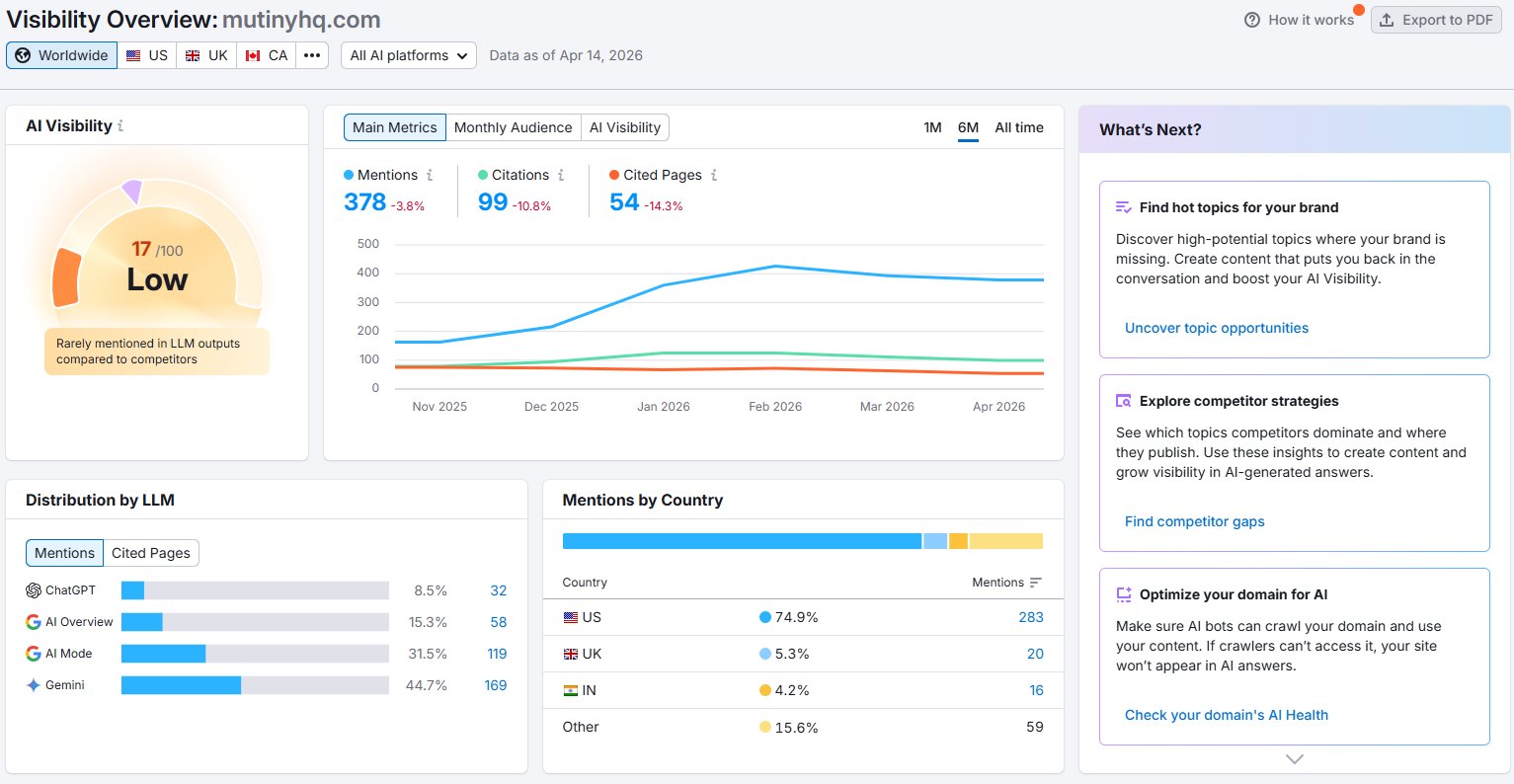Toggle the blue Mentions legend dot
The height and width of the screenshot is (784, 1514).
click(x=349, y=175)
